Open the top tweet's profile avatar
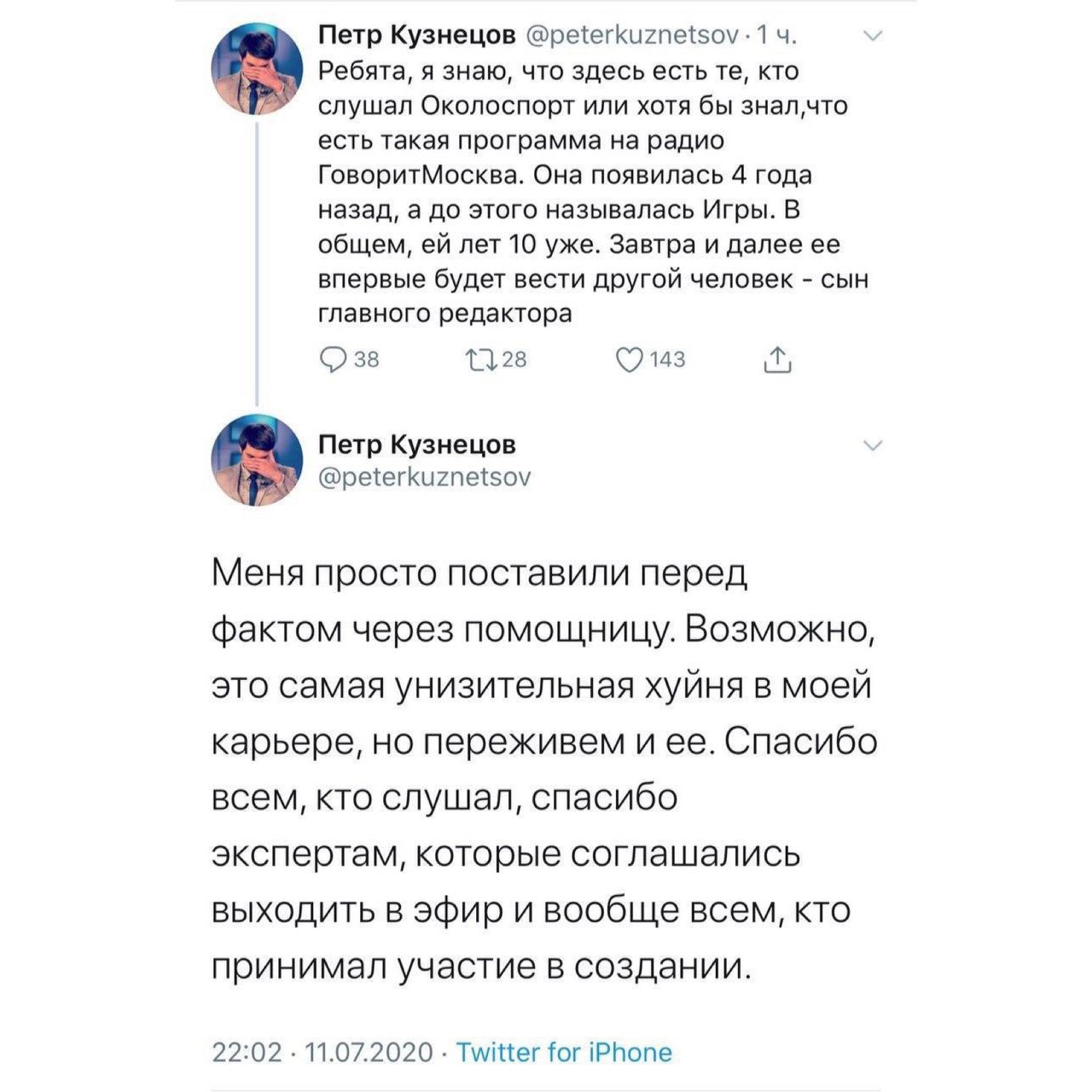This screenshot has height=1092, width=1092. coord(257,69)
